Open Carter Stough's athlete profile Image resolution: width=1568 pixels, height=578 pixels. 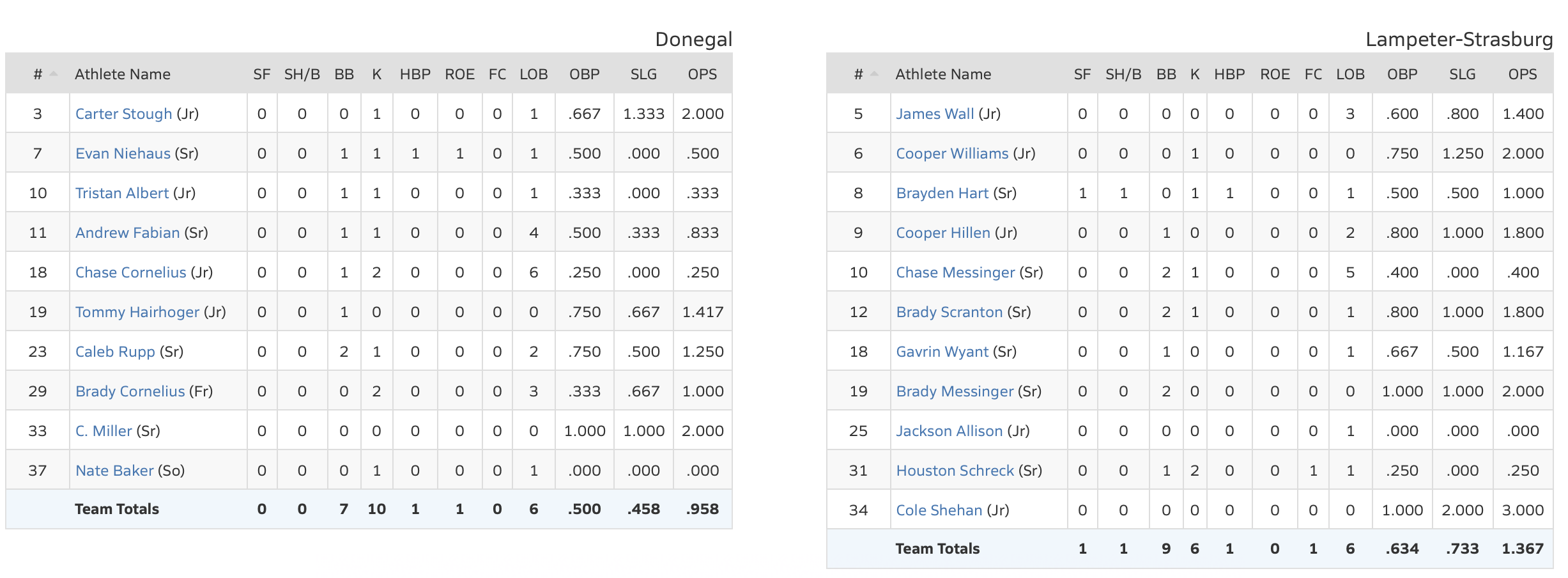[x=123, y=114]
